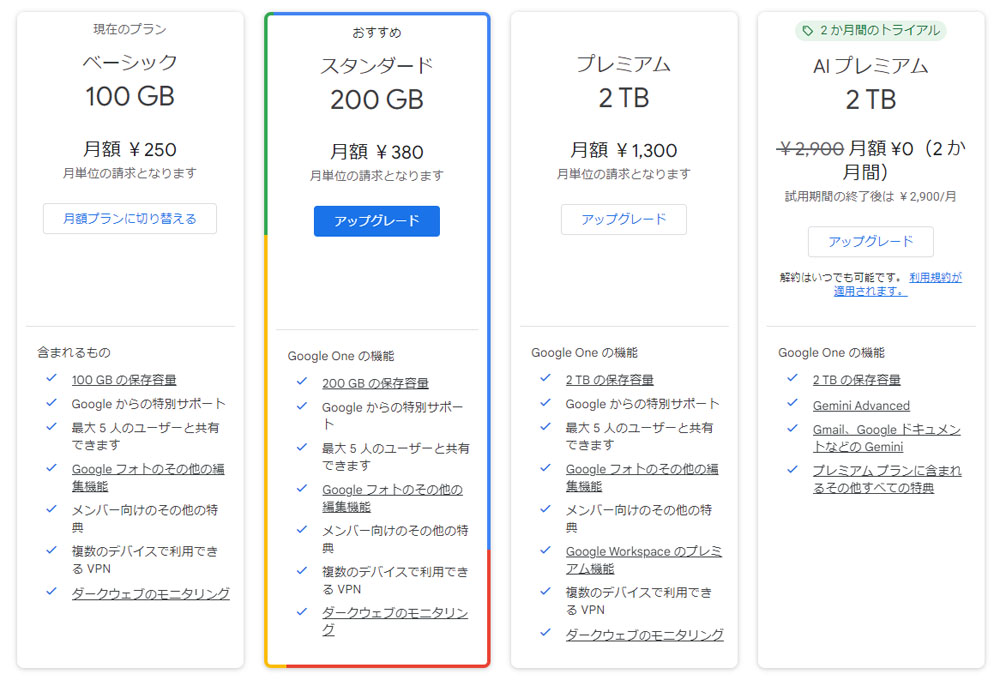Open Gmail、Google ドキュメントなどの Gemini link

click(886, 438)
